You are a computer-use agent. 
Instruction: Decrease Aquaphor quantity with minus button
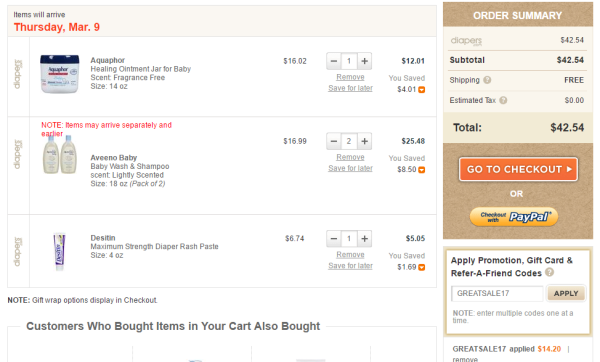(x=334, y=61)
